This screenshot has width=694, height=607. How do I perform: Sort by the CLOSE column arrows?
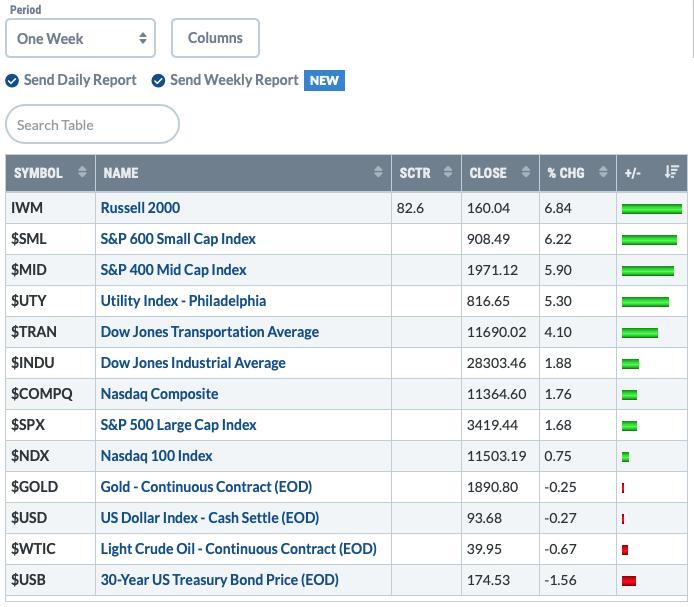(x=526, y=172)
